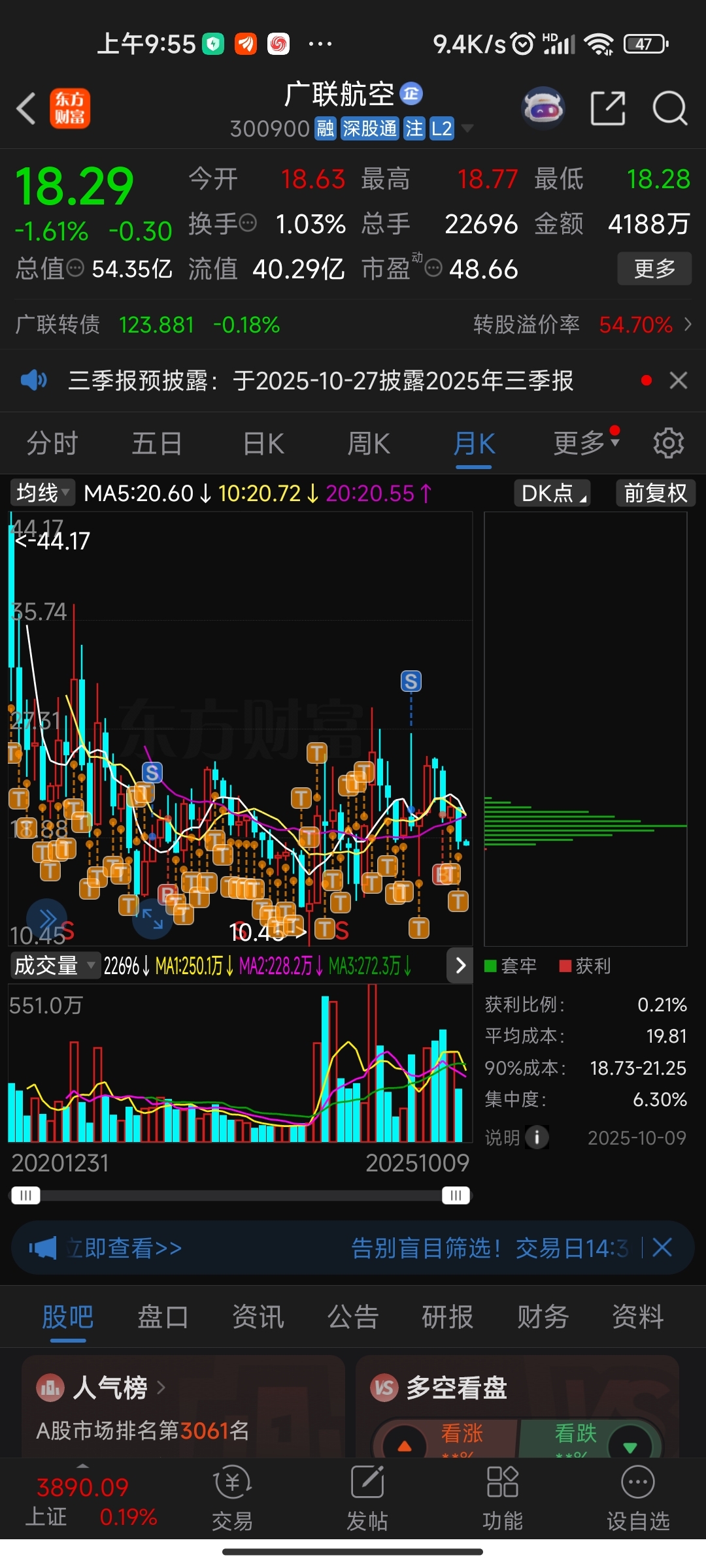
Task: Tap the 套牢 green legend swatch
Action: coord(491,966)
